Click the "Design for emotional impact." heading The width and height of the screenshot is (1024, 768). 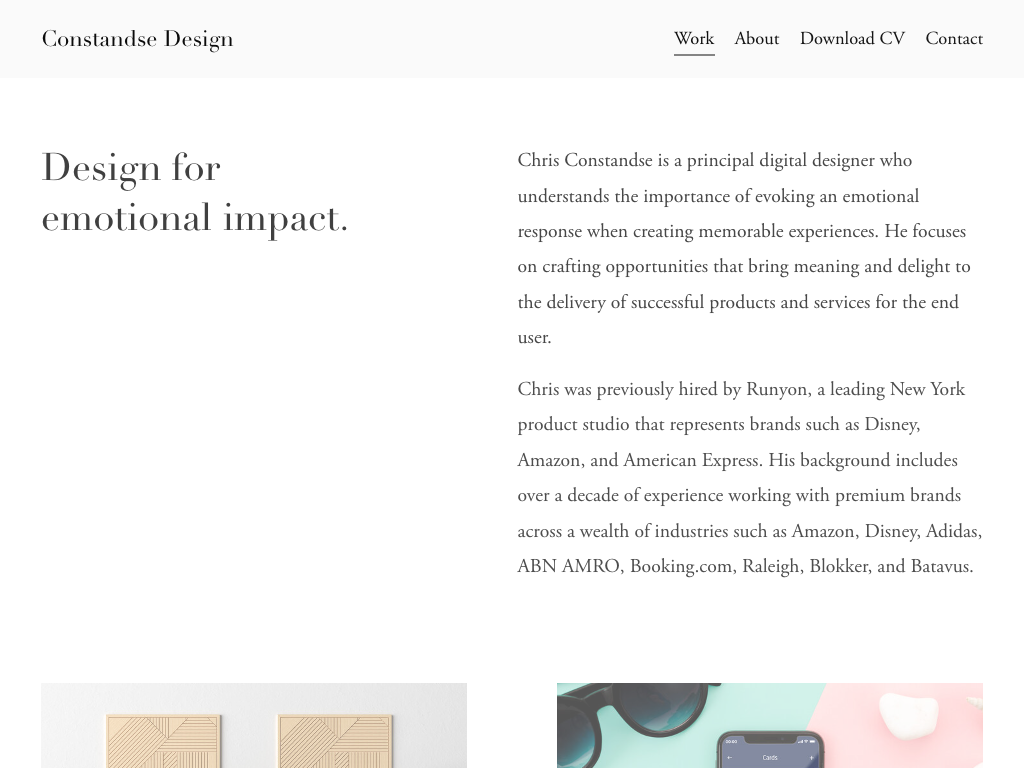coord(195,192)
